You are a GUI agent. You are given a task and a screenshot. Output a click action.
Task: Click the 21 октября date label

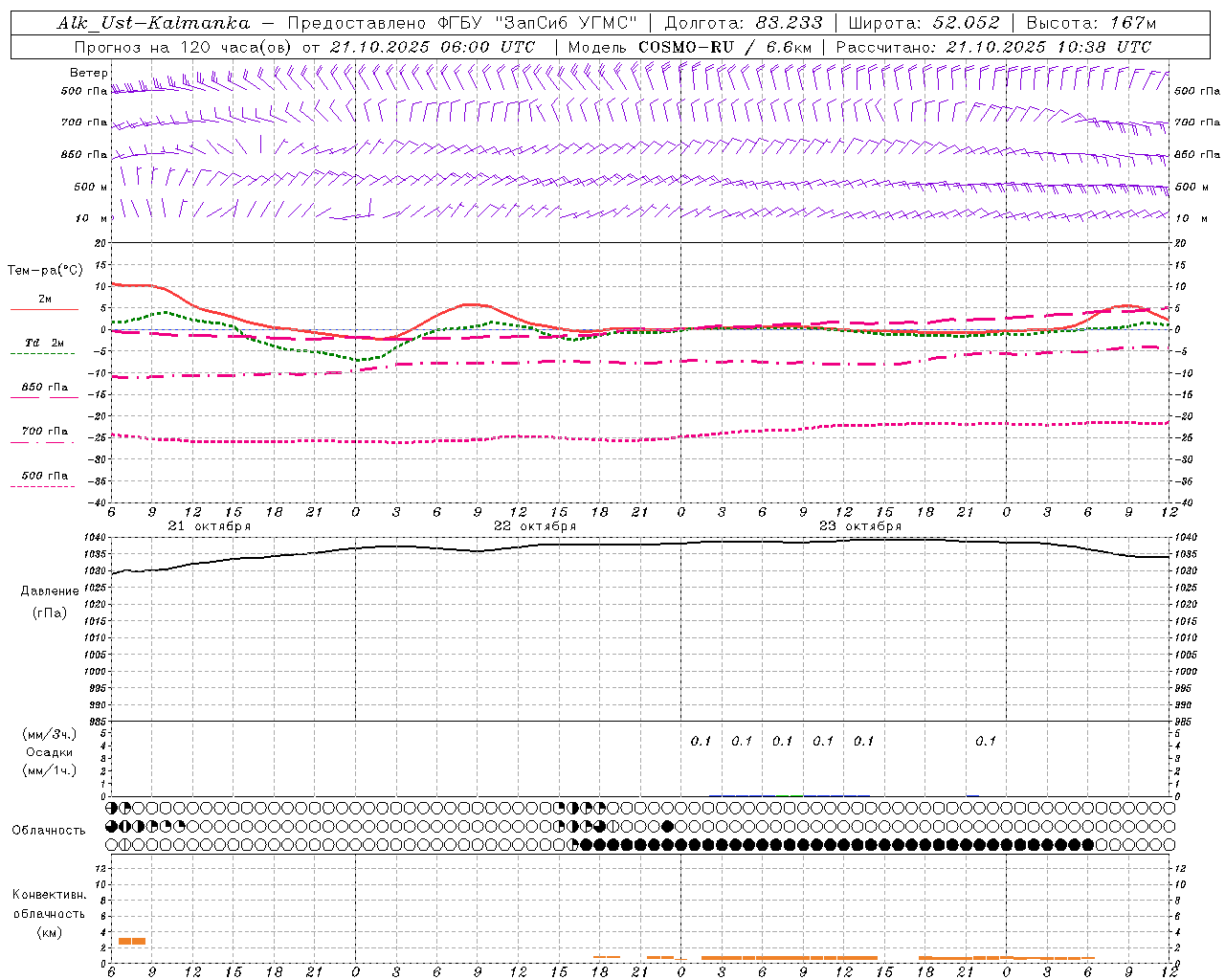pos(210,526)
